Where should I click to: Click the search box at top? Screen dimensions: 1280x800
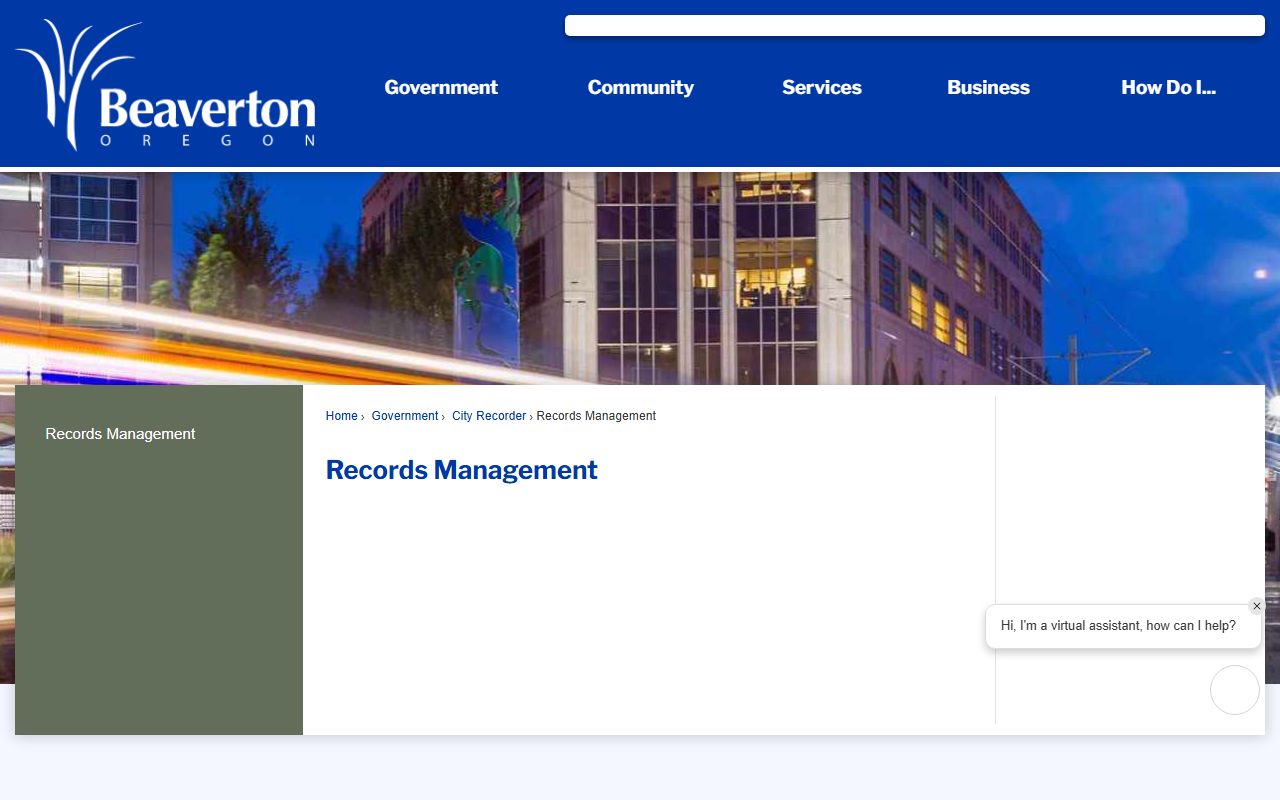click(915, 25)
